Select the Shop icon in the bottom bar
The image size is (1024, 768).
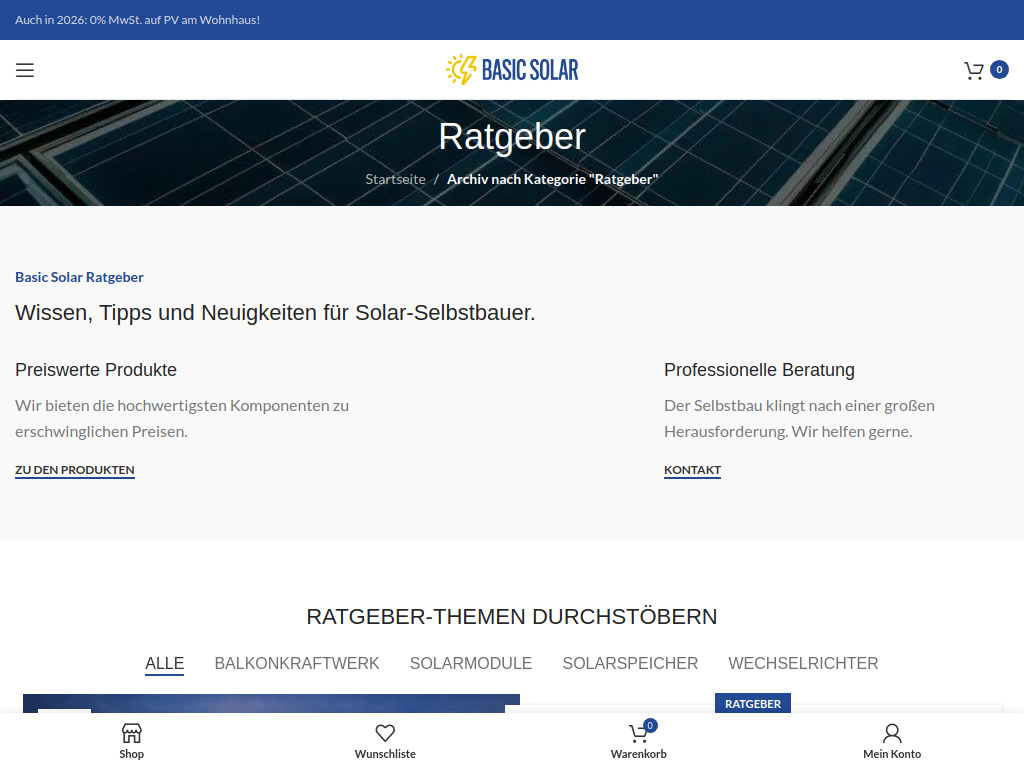(131, 740)
